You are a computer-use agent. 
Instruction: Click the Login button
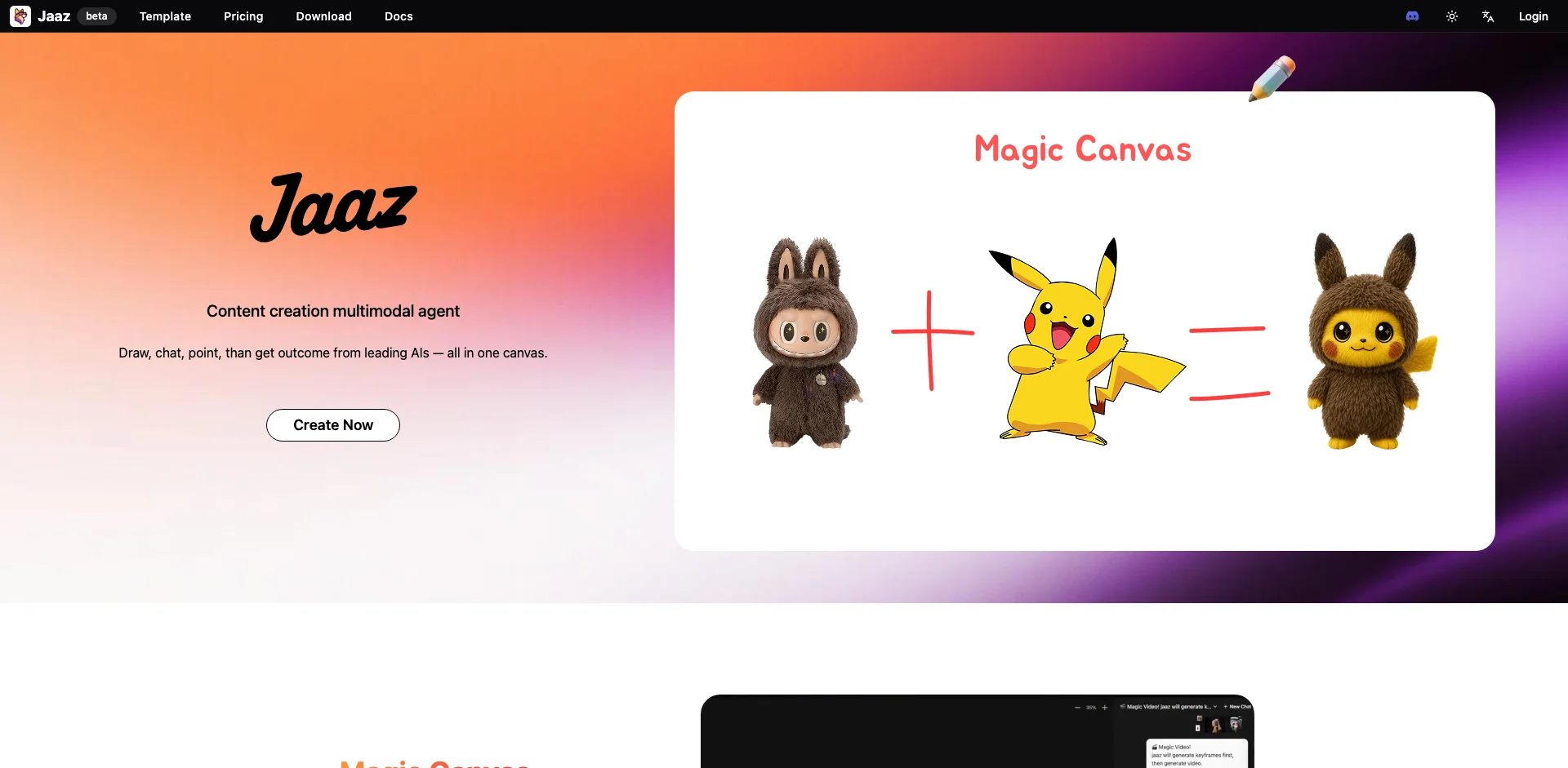(1533, 16)
